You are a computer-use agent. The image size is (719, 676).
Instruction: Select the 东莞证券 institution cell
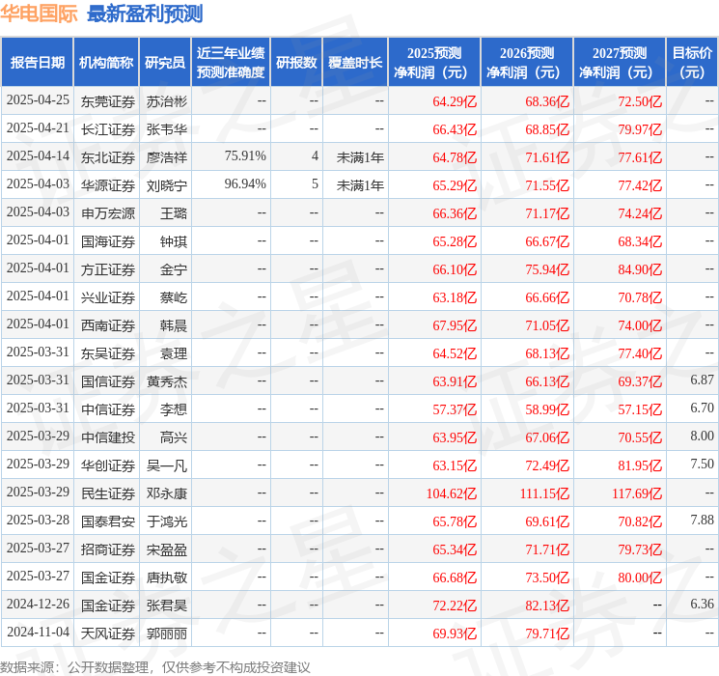108,101
